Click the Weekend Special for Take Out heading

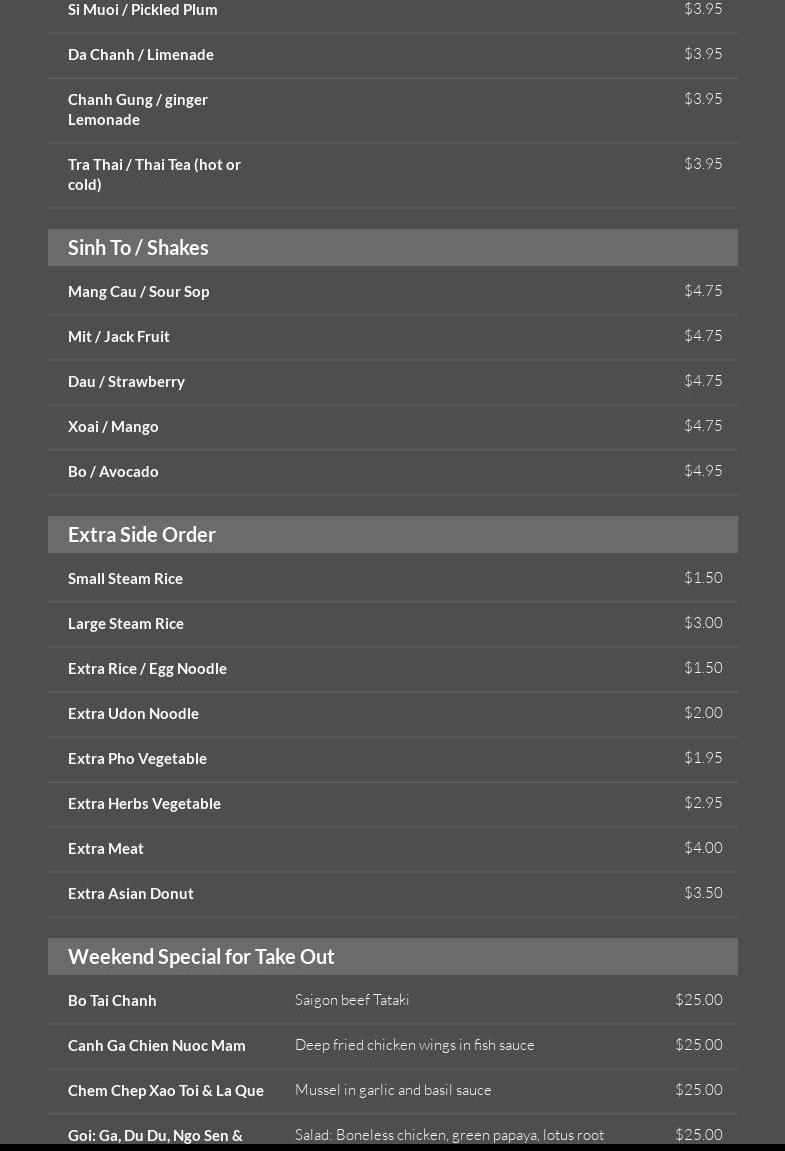coord(201,957)
